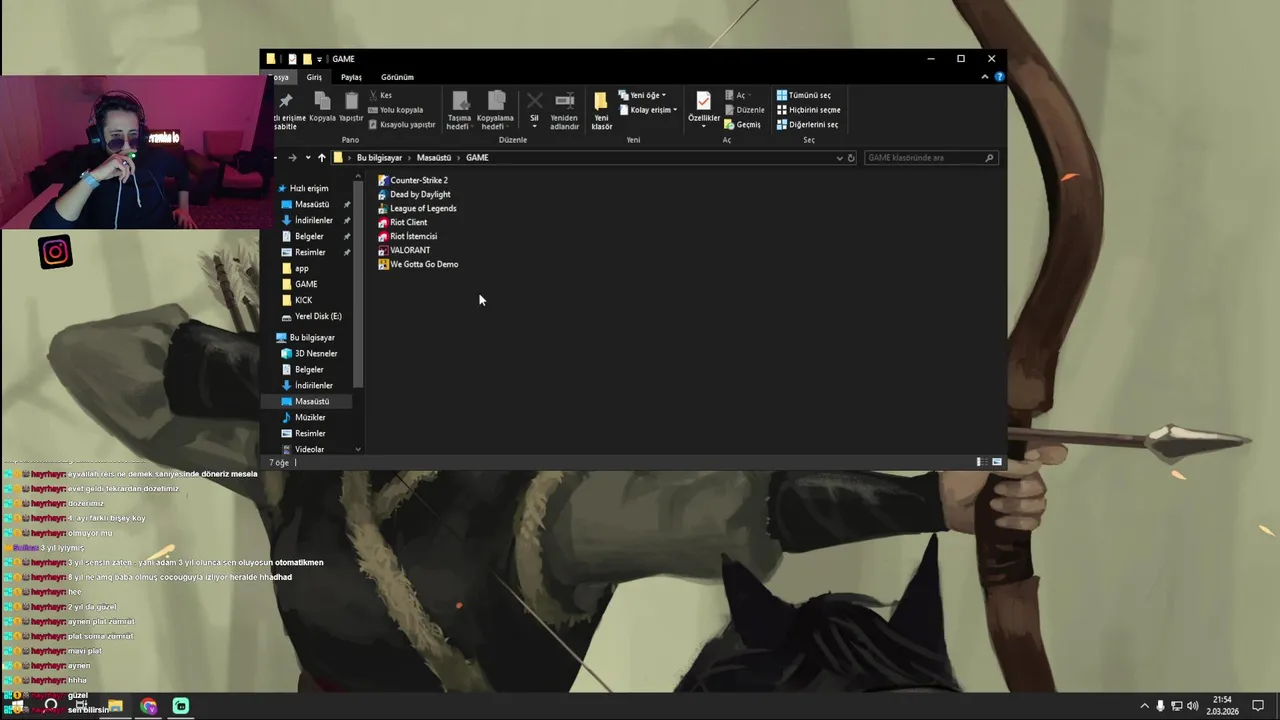Select the Riot Client shortcut
The image size is (1280, 720).
tap(402, 222)
